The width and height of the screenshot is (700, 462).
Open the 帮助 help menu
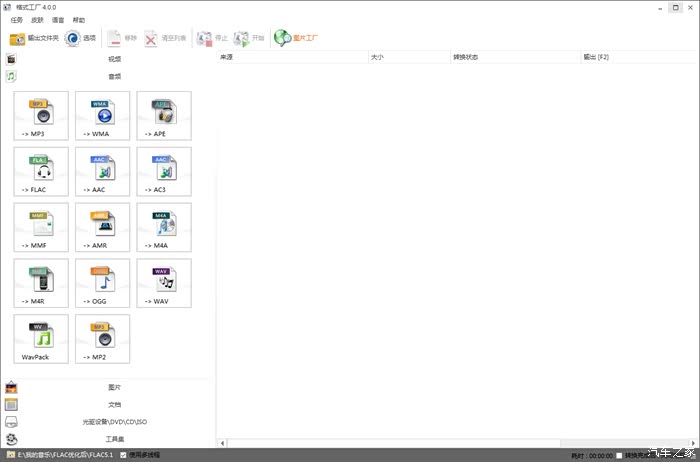click(x=78, y=20)
